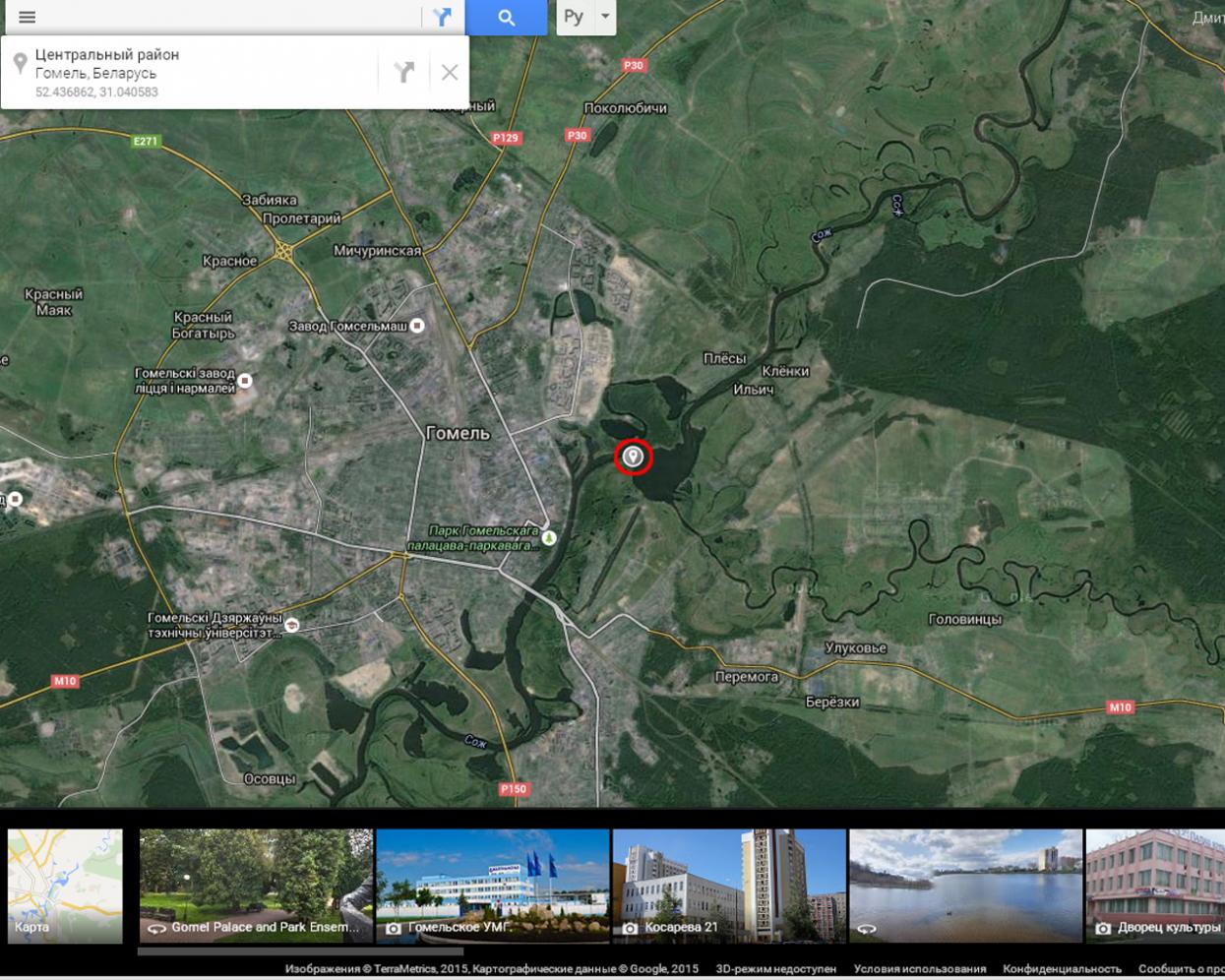Select the Завод Гомсельмаш map marker
The width and height of the screenshot is (1225, 980).
pyautogui.click(x=417, y=326)
